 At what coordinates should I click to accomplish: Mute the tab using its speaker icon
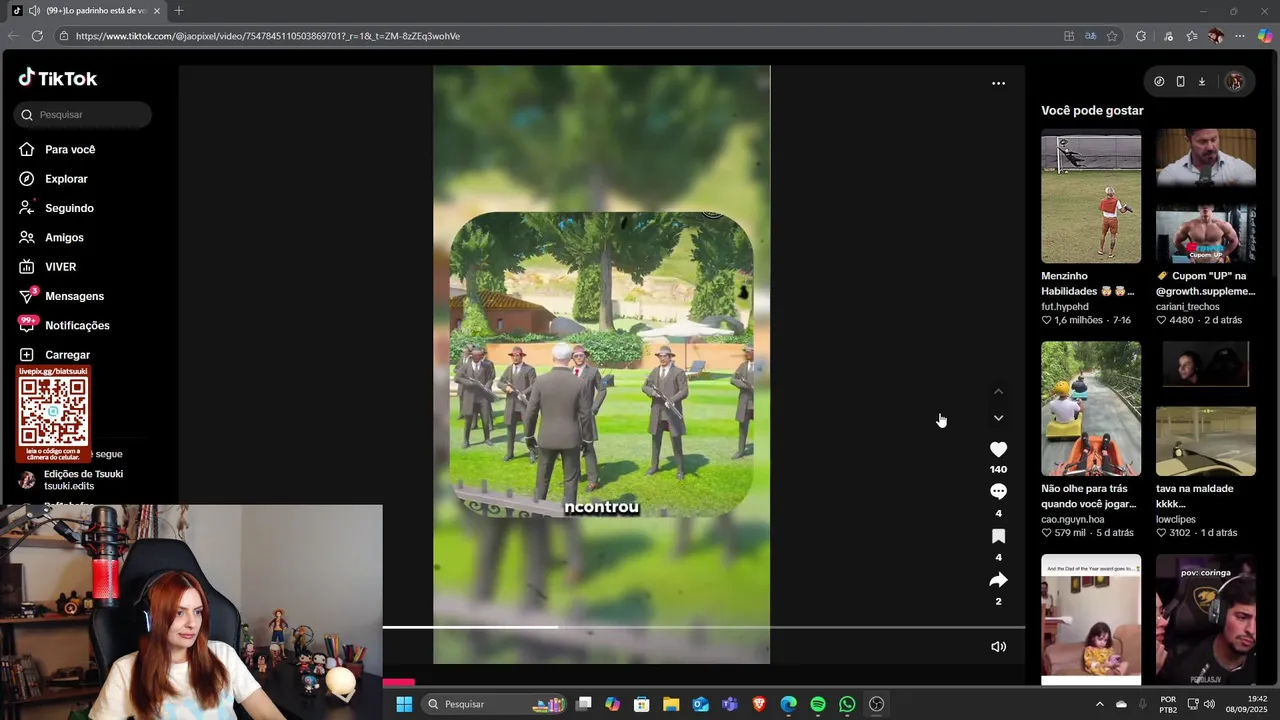(x=35, y=11)
